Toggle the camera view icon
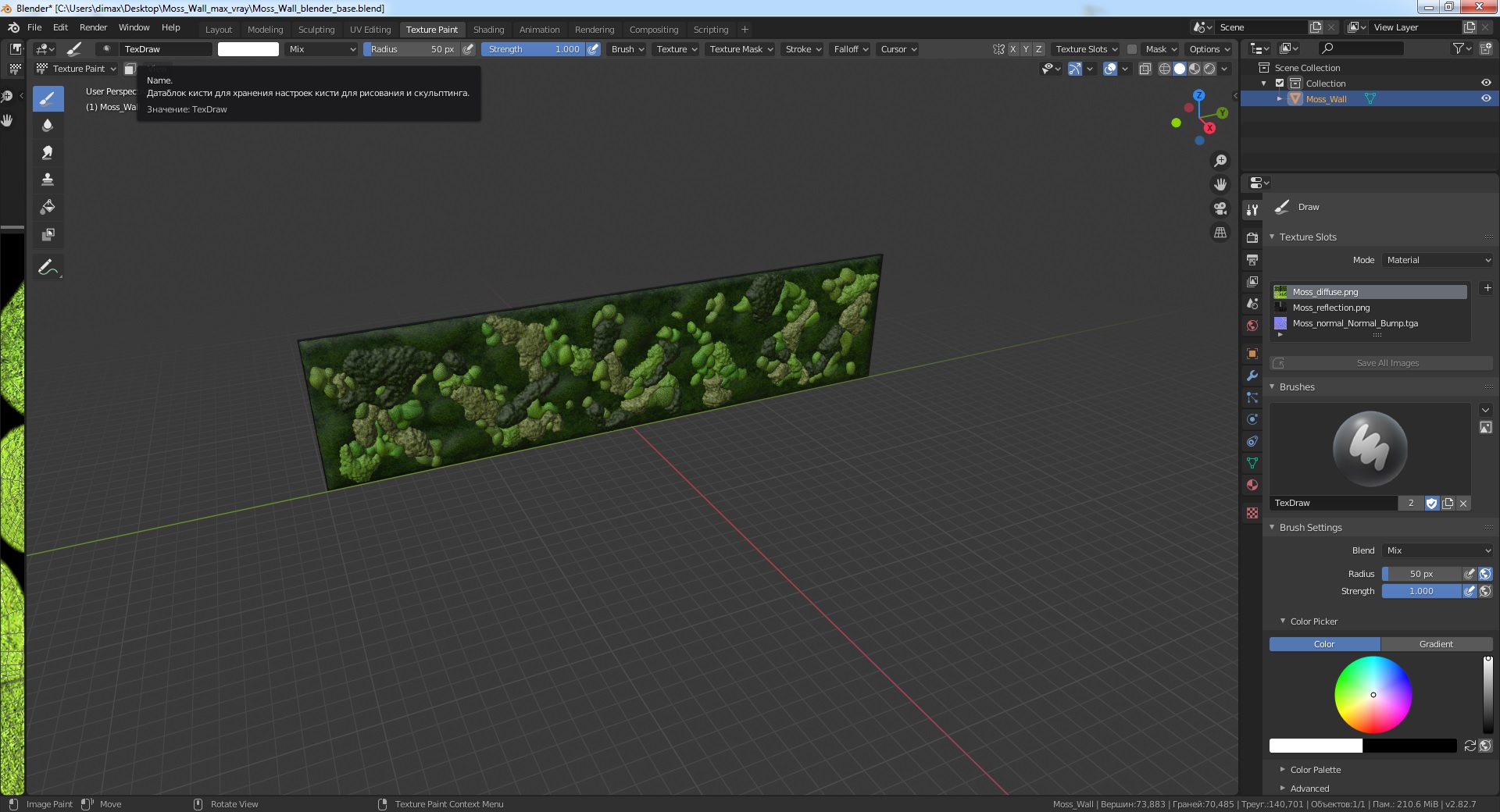This screenshot has height=812, width=1500. click(x=1220, y=208)
